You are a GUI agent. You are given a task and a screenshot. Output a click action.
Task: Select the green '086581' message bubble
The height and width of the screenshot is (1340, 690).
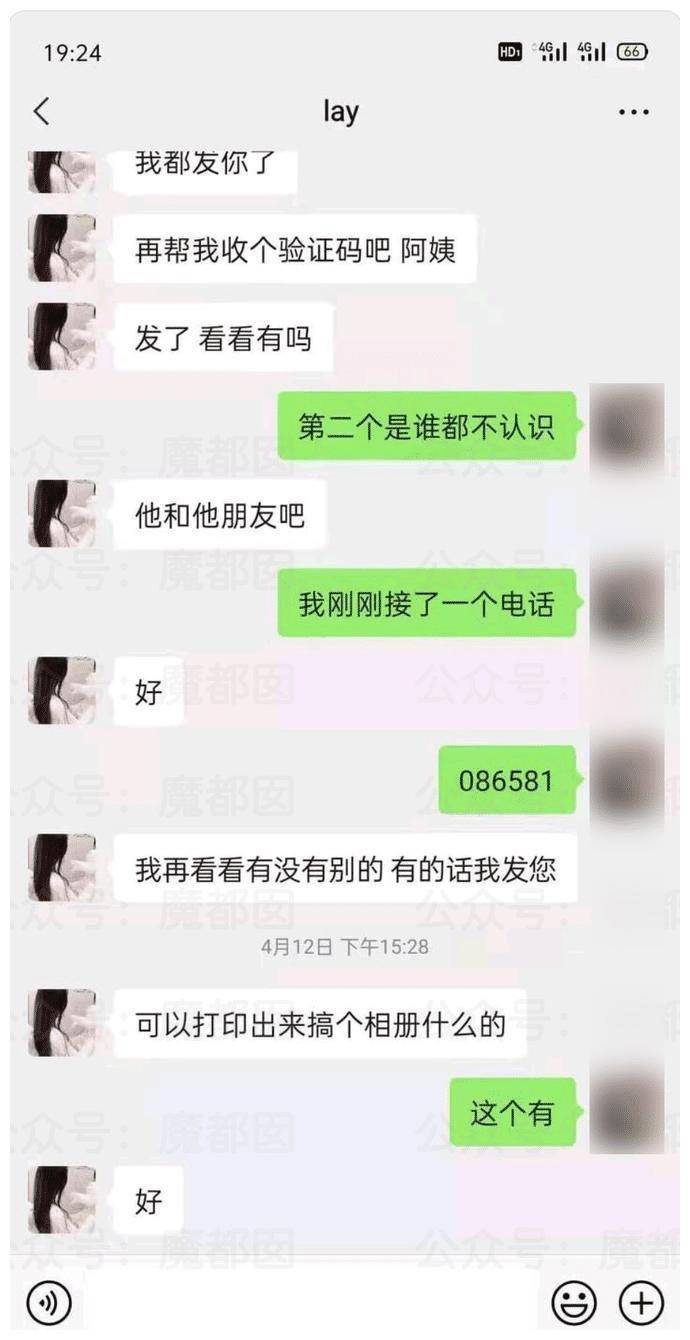click(x=507, y=780)
